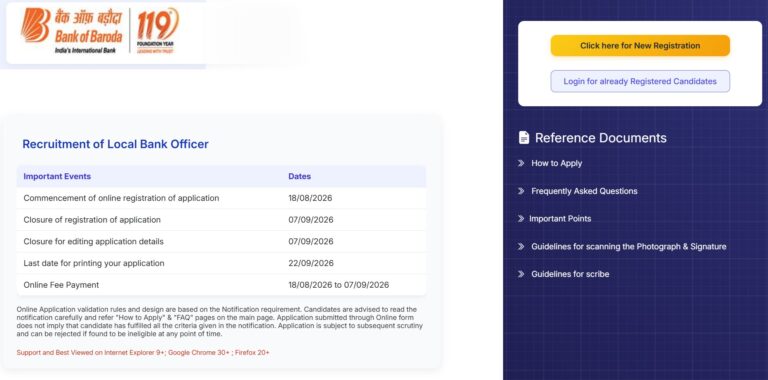Open Guidelines for scanning the Photograph & Signature
768x380 pixels.
point(628,246)
